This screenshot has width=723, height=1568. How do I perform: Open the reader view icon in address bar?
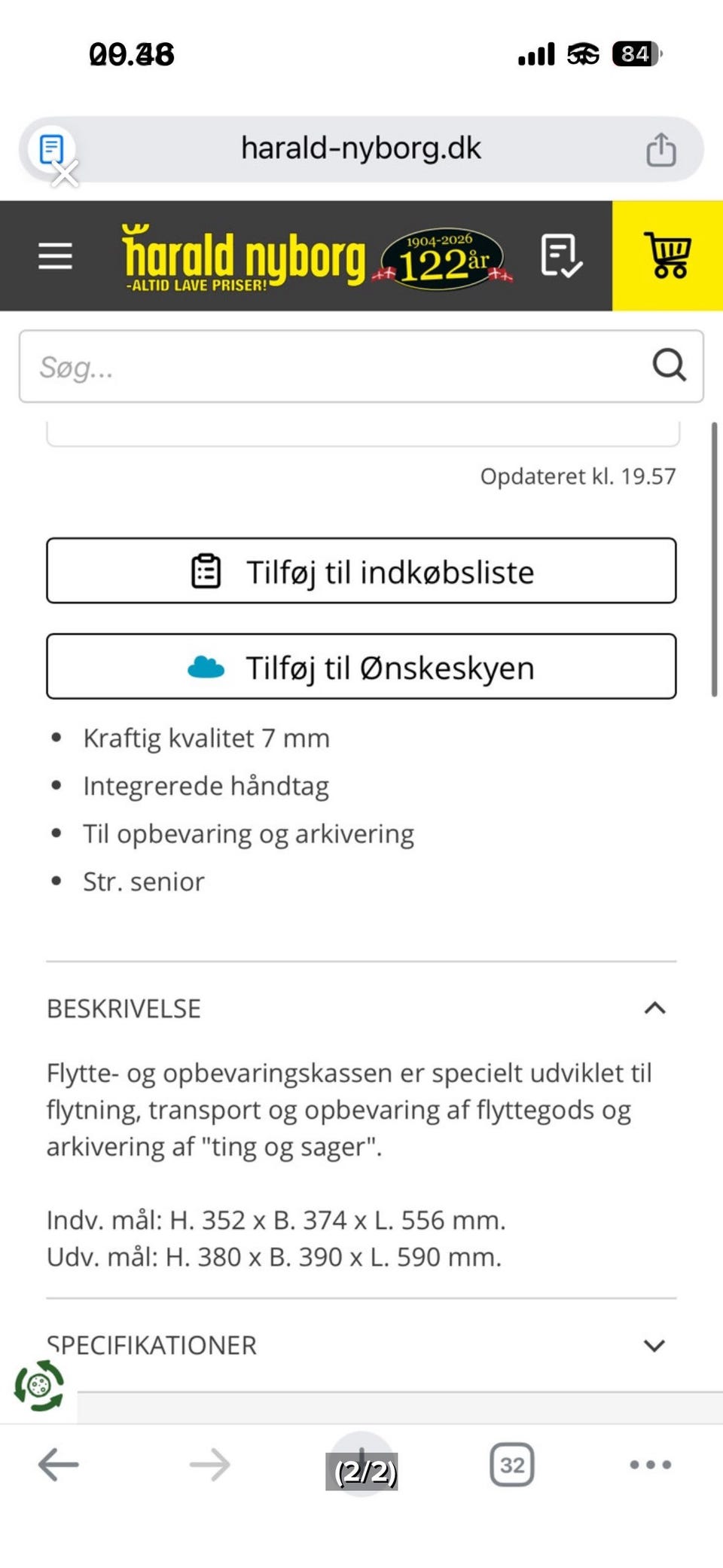pos(51,148)
